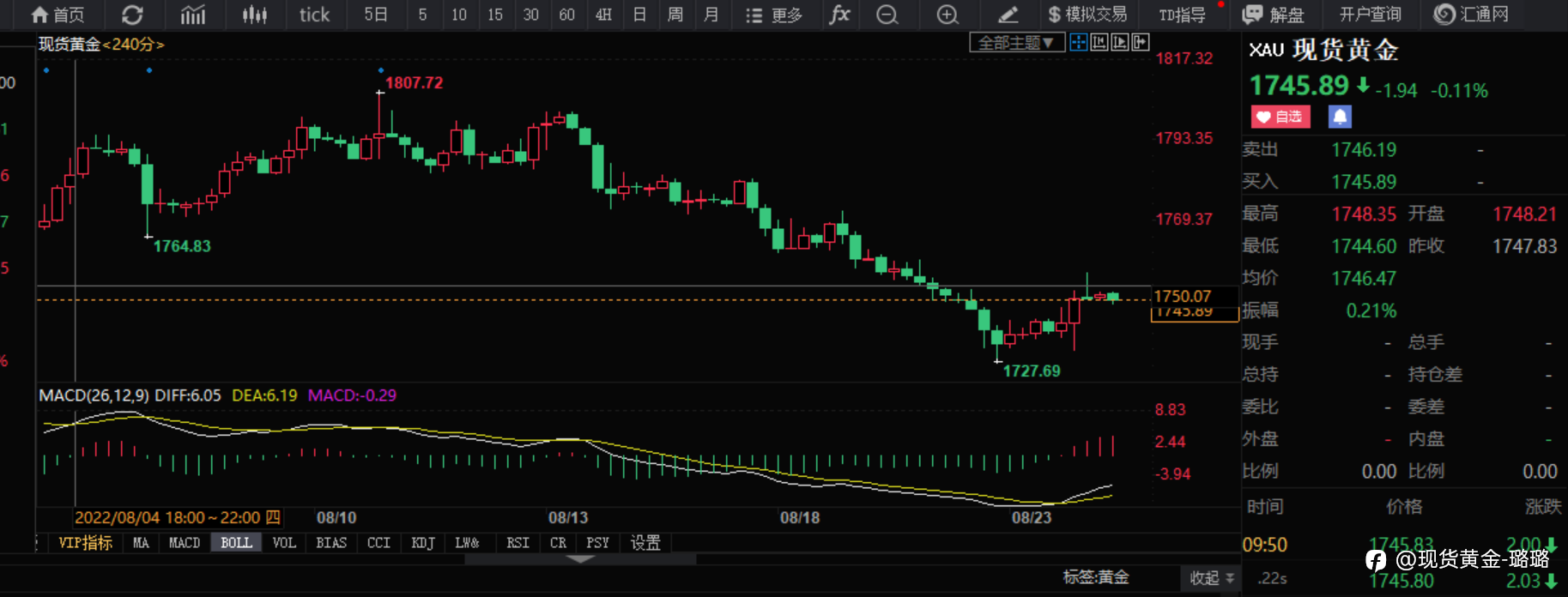Toggle the 自选 favorite heart button
Viewport: 1568px width, 597px height.
click(x=1280, y=117)
